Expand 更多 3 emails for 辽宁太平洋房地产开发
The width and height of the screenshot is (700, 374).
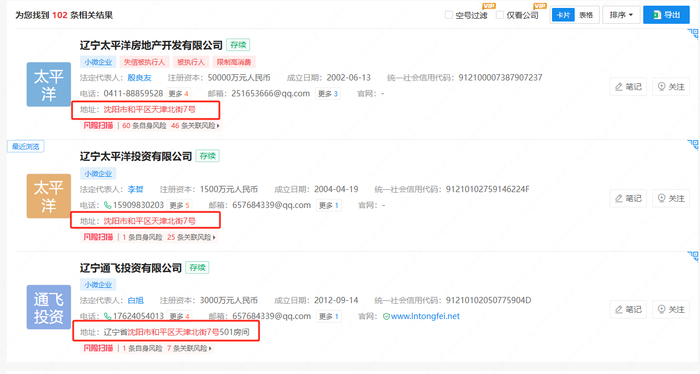coord(328,93)
